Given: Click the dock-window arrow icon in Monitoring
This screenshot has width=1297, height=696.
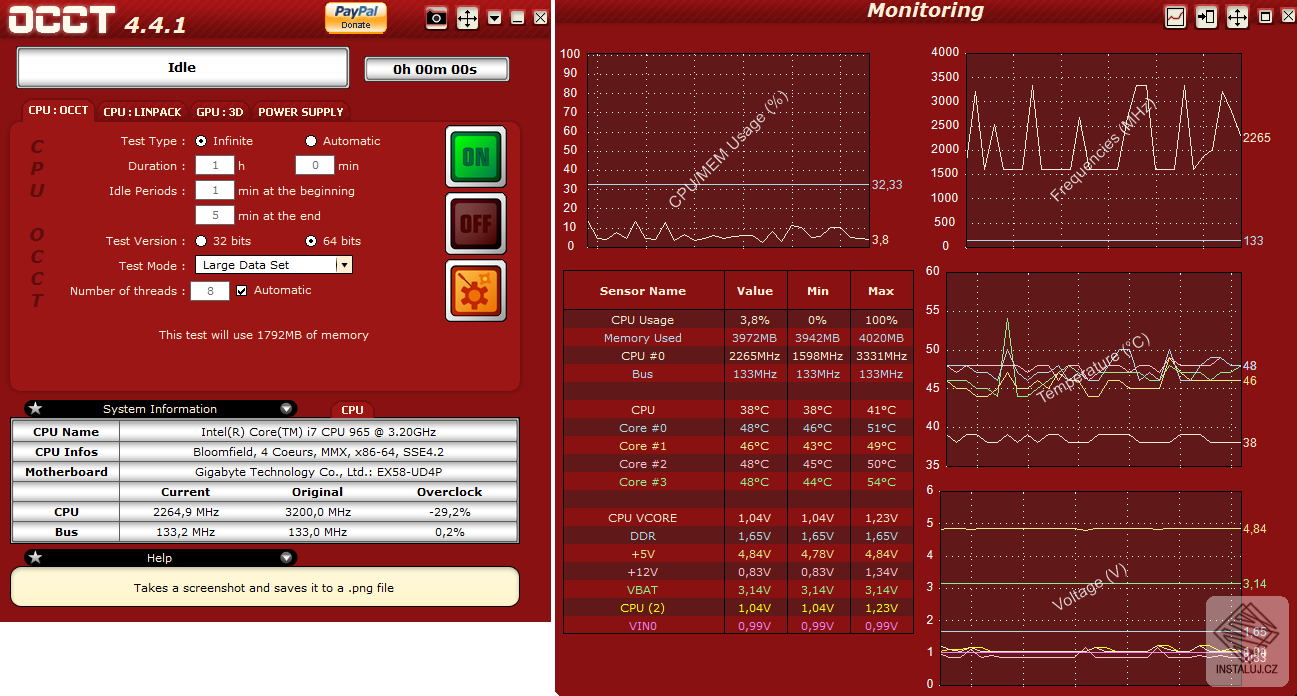Looking at the screenshot, I should point(1206,17).
